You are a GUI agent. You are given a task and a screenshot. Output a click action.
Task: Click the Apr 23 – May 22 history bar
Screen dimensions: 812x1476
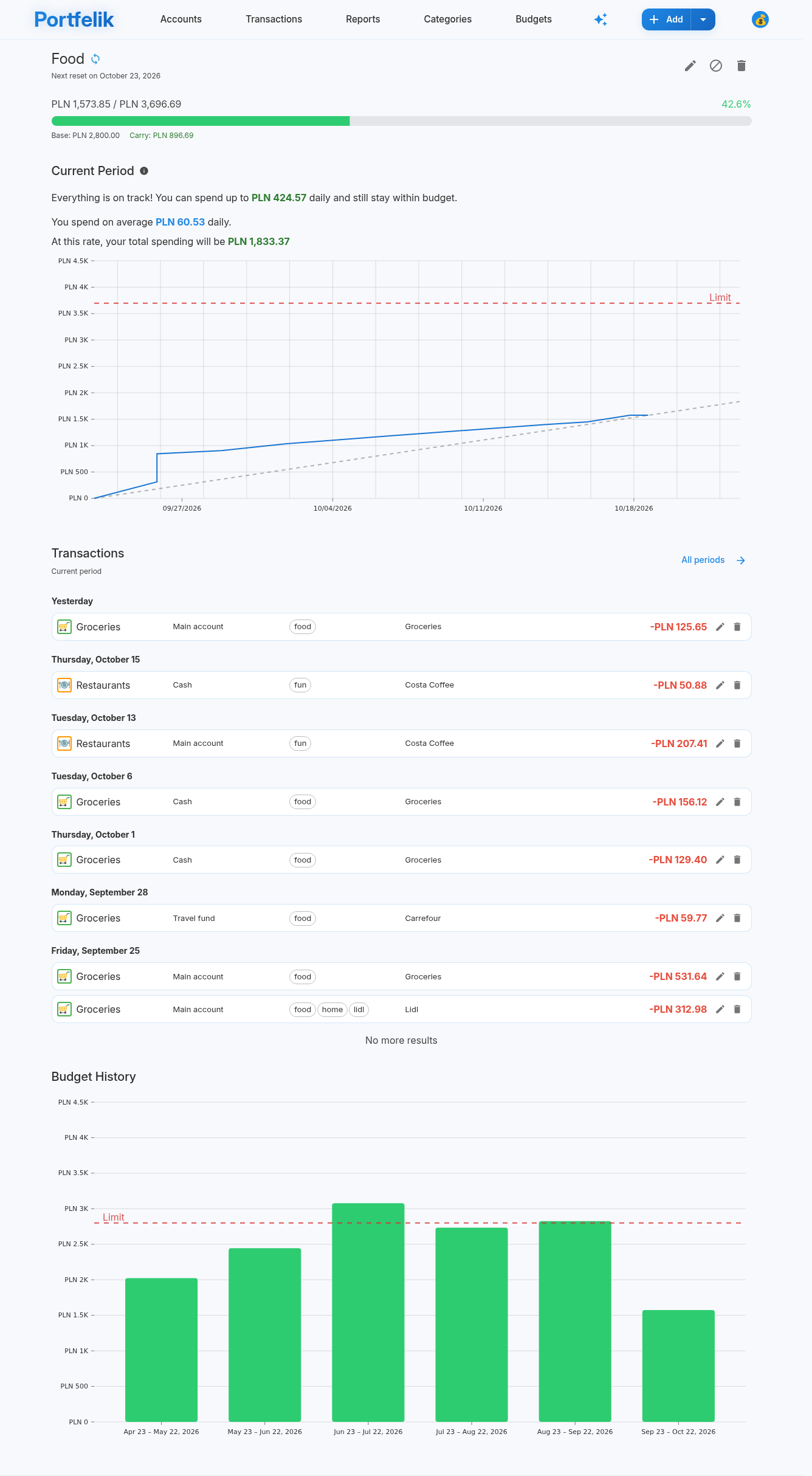point(162,1350)
